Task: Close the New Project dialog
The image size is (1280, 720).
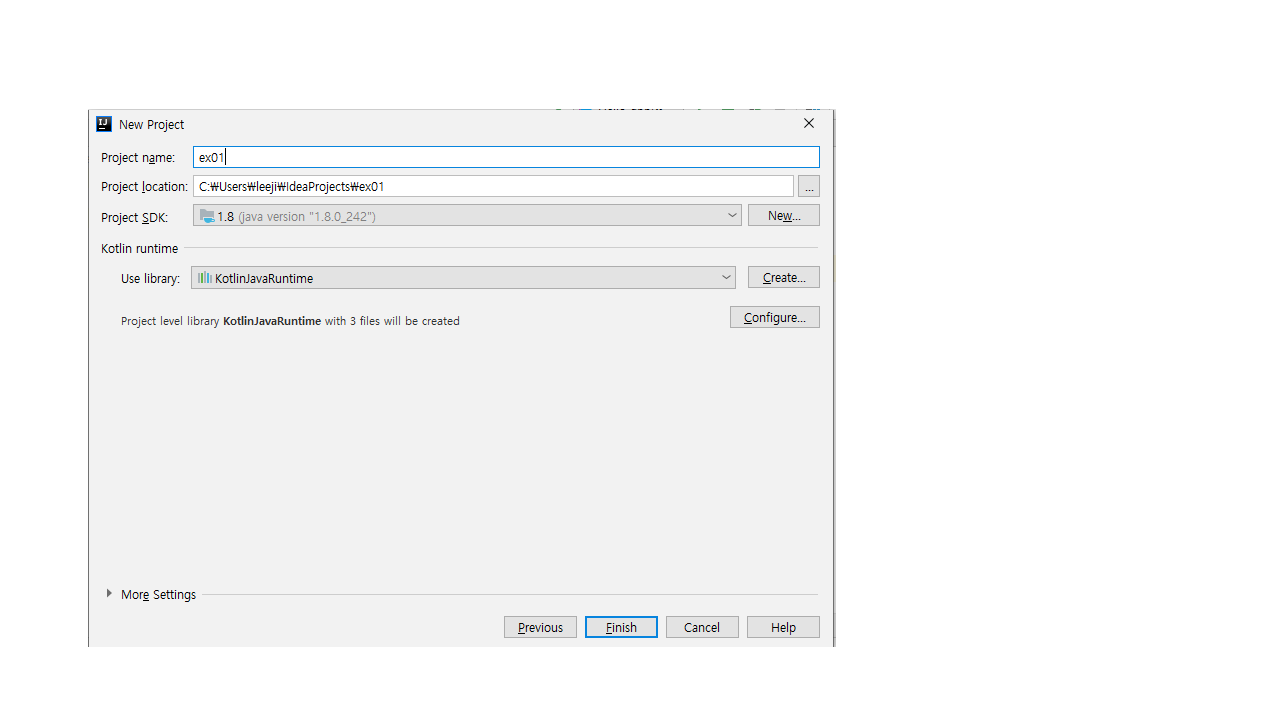Action: (x=809, y=124)
